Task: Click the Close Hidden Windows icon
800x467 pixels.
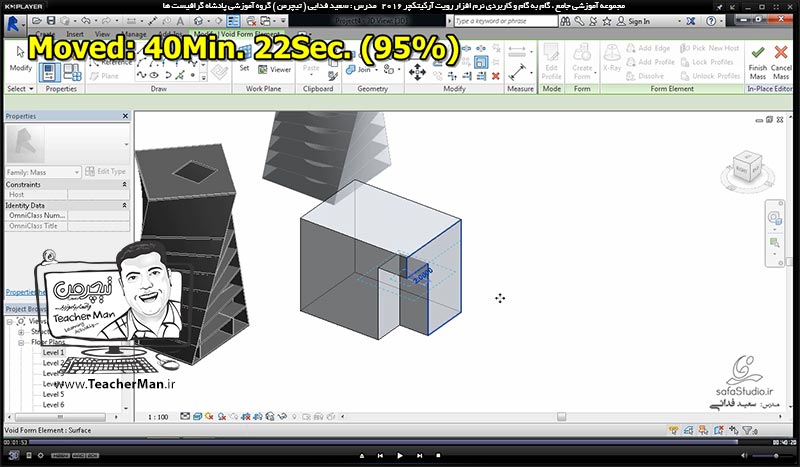Action: pos(251,21)
